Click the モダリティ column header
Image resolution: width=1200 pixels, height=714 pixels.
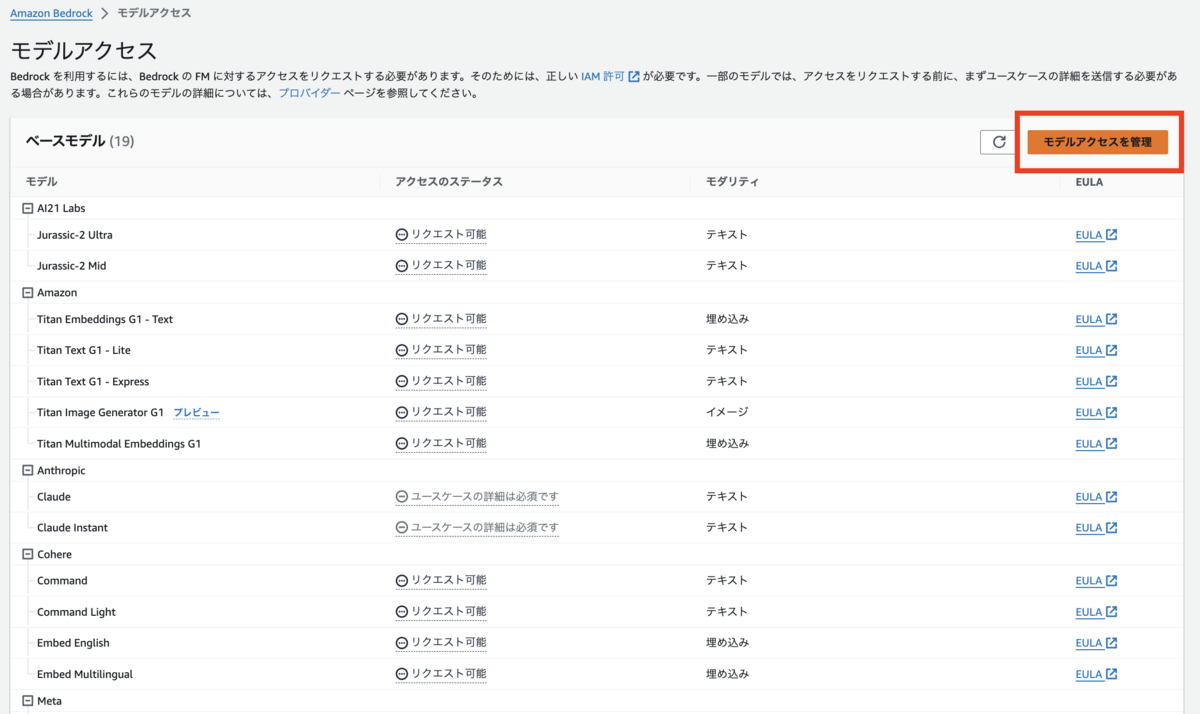tap(732, 182)
